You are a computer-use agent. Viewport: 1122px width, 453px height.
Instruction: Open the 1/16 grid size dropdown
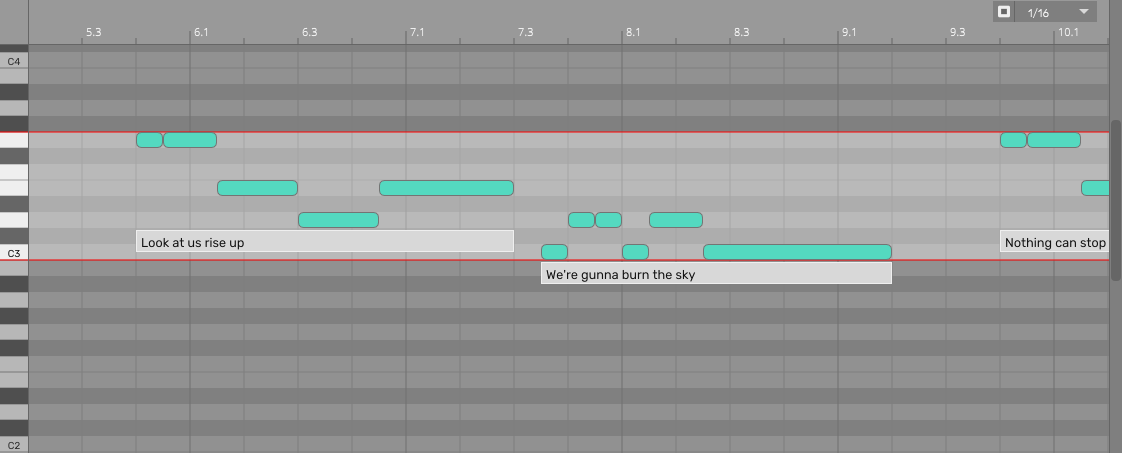coord(1055,11)
